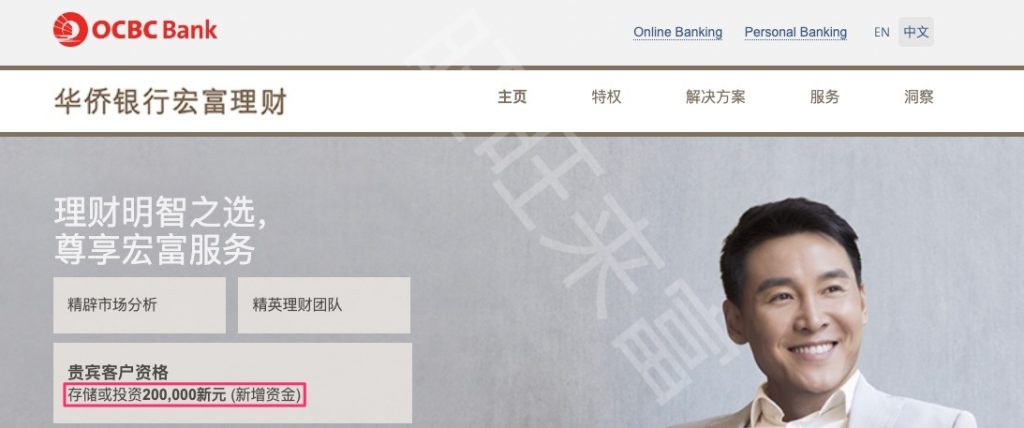
Task: Switch language to EN
Action: click(x=882, y=32)
